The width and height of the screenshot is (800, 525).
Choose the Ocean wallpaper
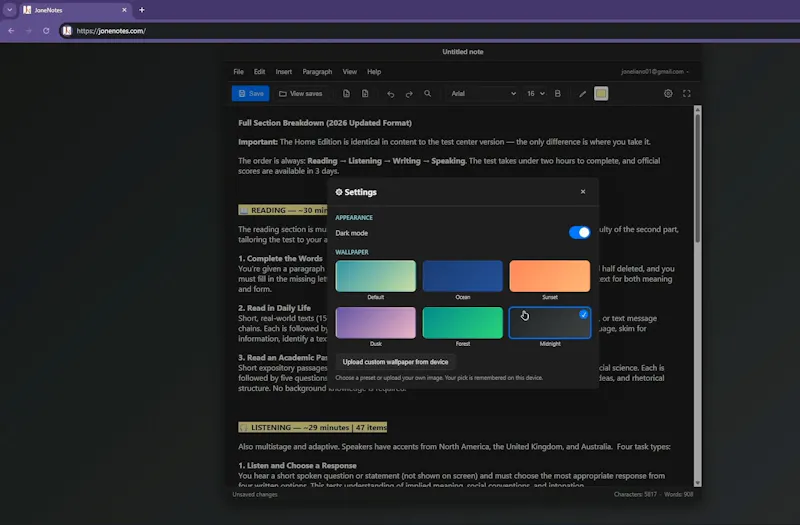click(x=462, y=276)
